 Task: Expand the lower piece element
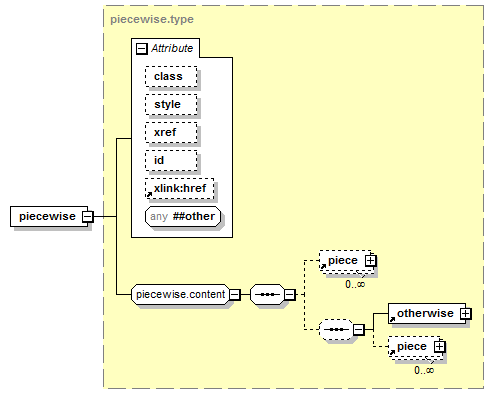tap(439, 347)
